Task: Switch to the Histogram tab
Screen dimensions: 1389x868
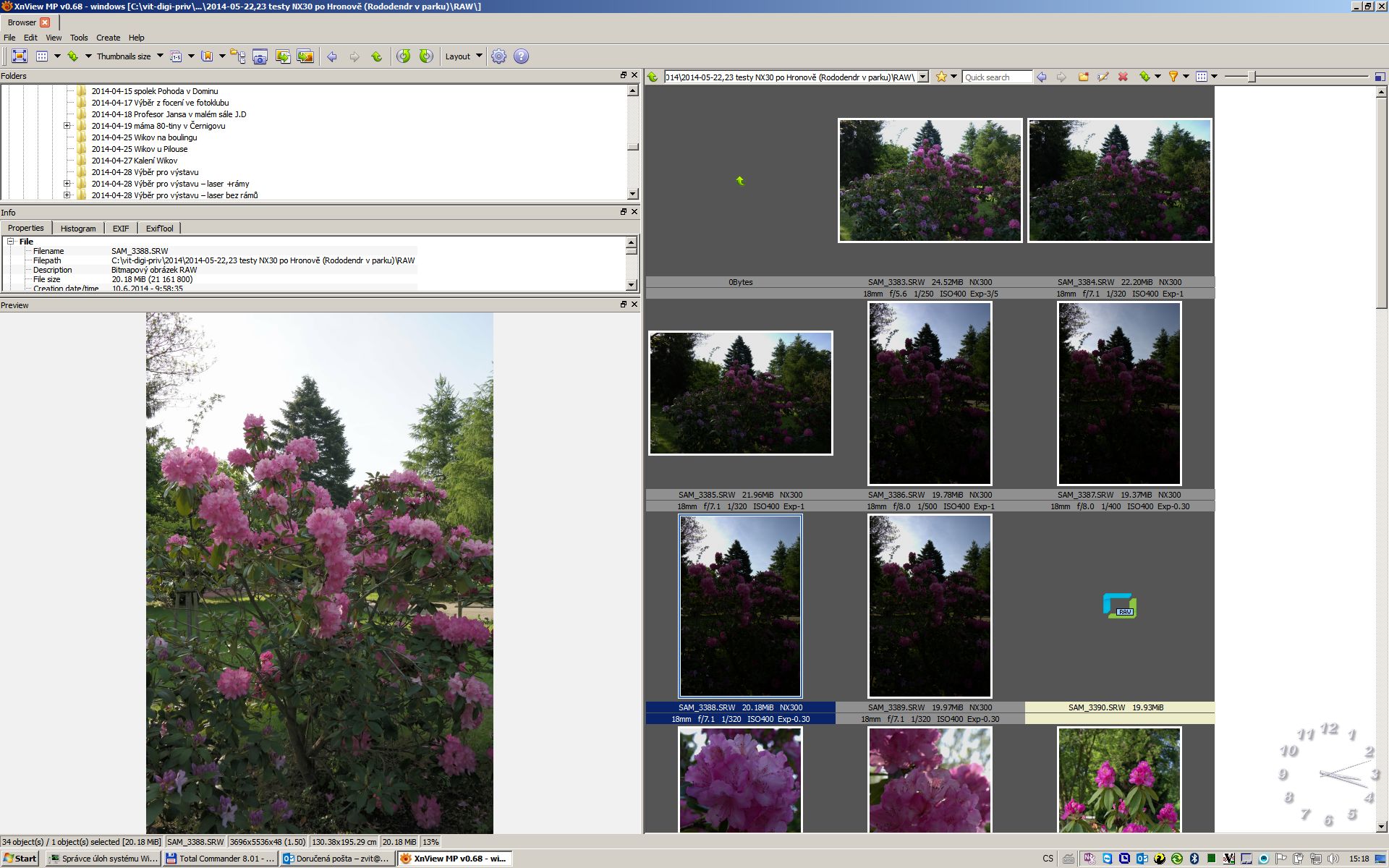Action: click(78, 229)
